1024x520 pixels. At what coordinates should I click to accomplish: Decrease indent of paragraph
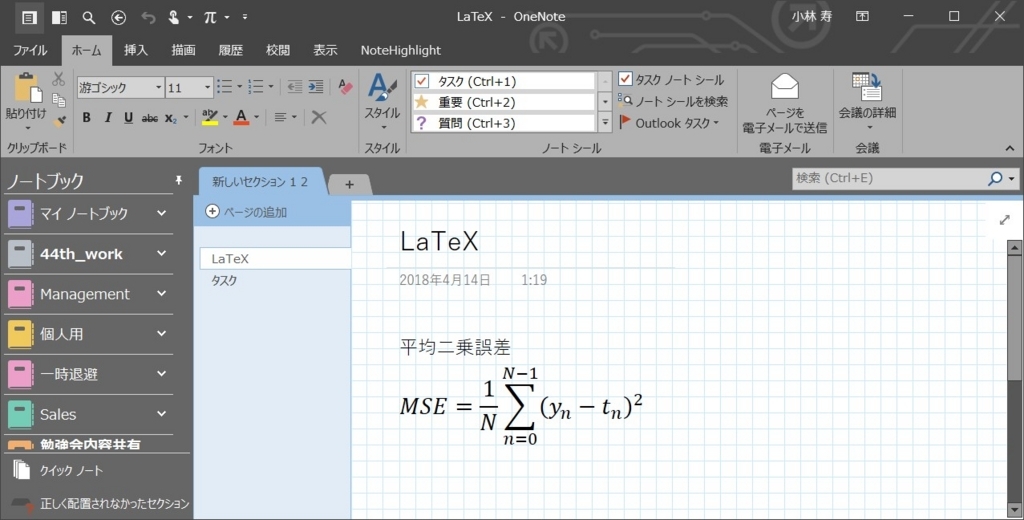tap(295, 87)
